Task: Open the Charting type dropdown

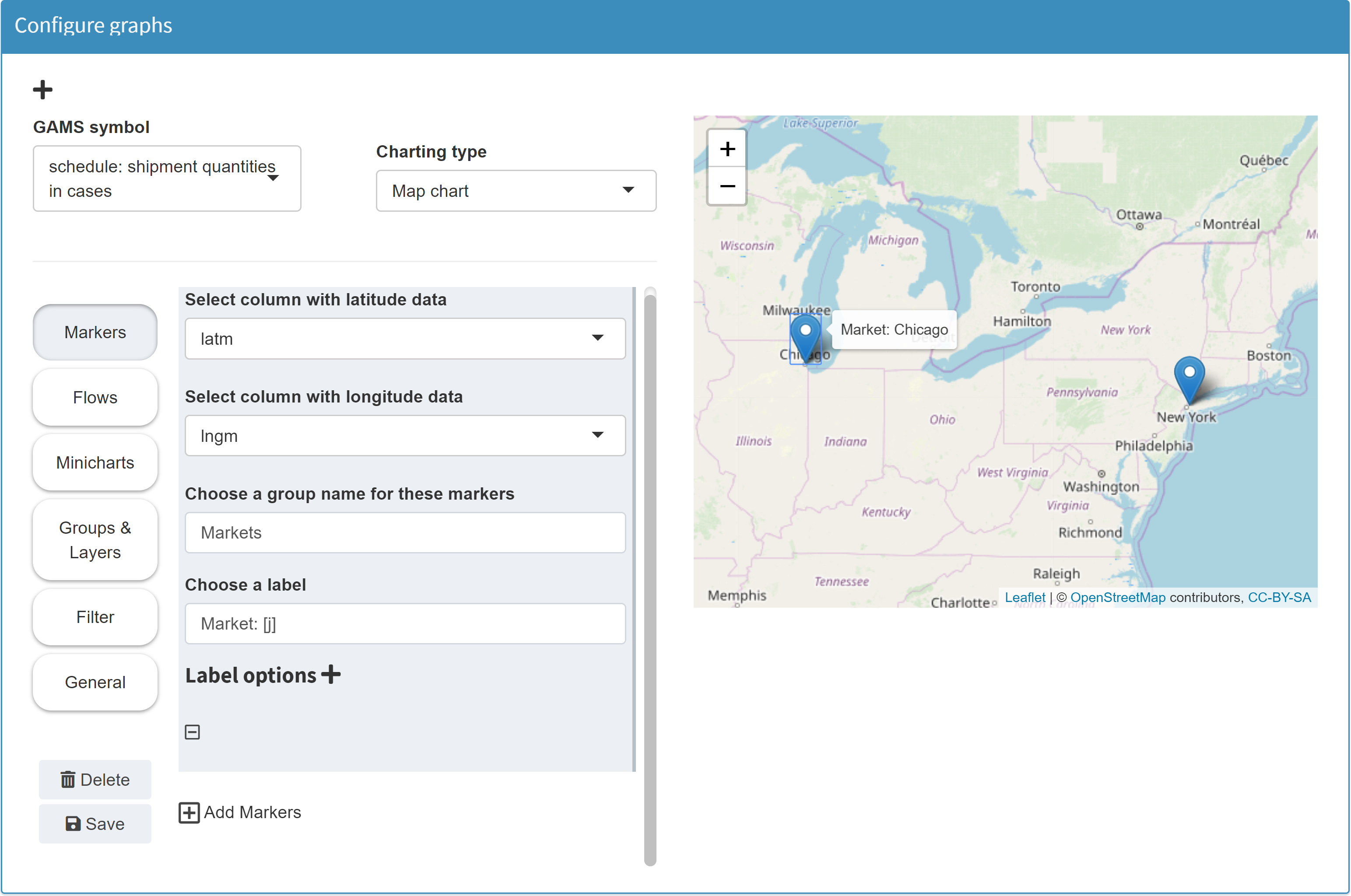Action: 516,191
